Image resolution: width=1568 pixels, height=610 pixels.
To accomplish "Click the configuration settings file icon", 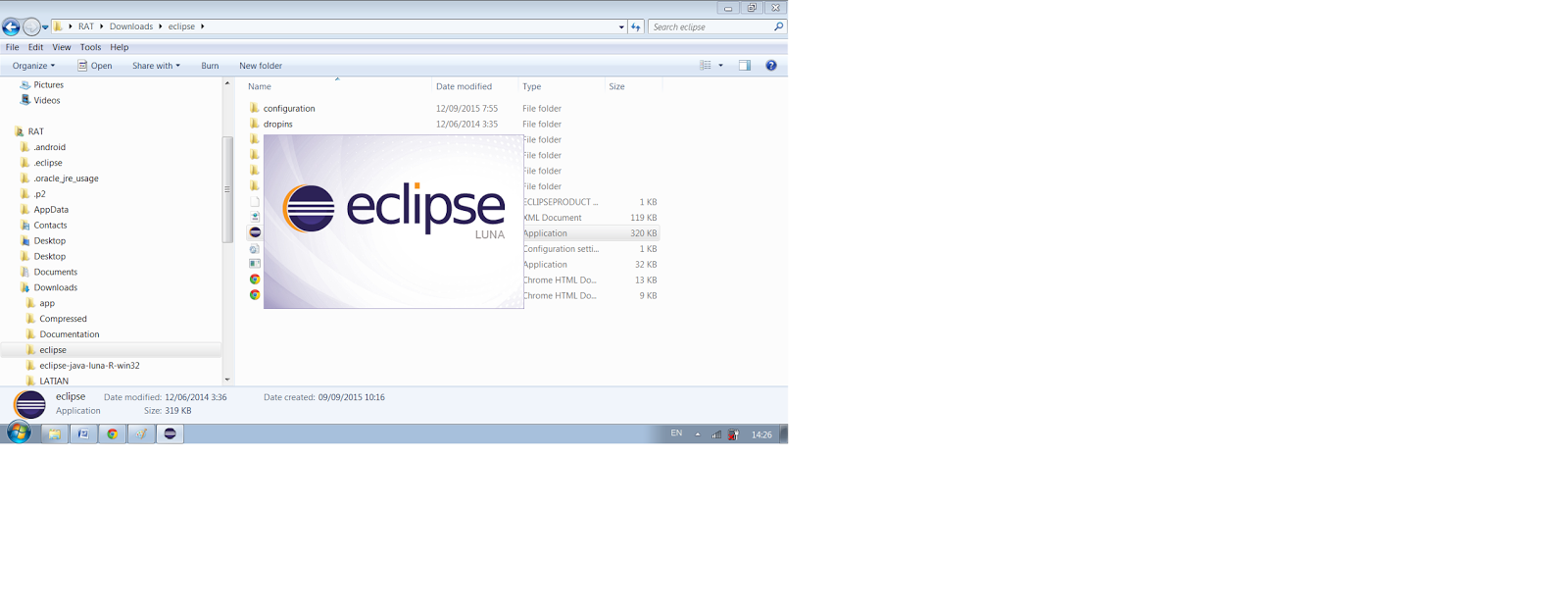I will pos(255,248).
